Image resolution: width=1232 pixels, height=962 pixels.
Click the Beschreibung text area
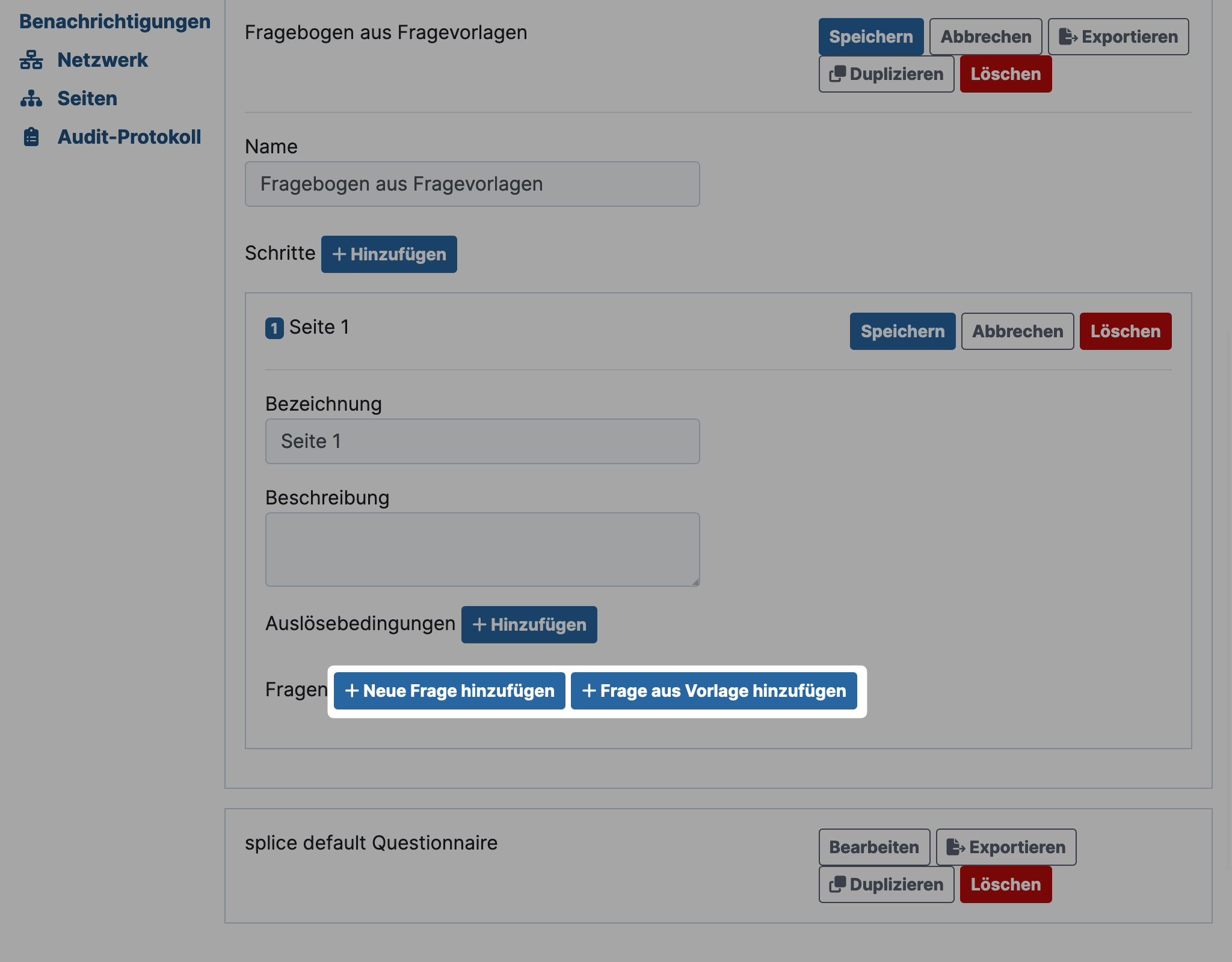click(x=483, y=549)
